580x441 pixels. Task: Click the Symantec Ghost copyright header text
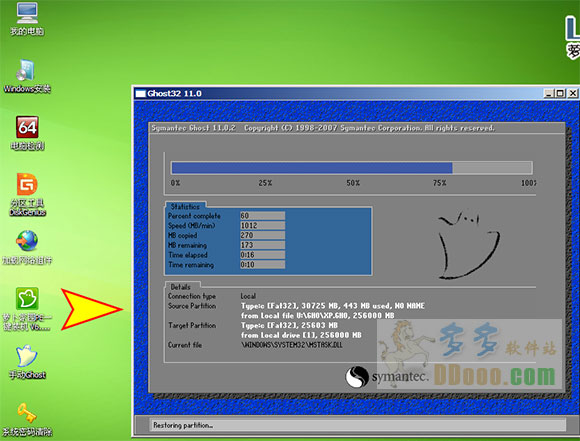pyautogui.click(x=323, y=128)
